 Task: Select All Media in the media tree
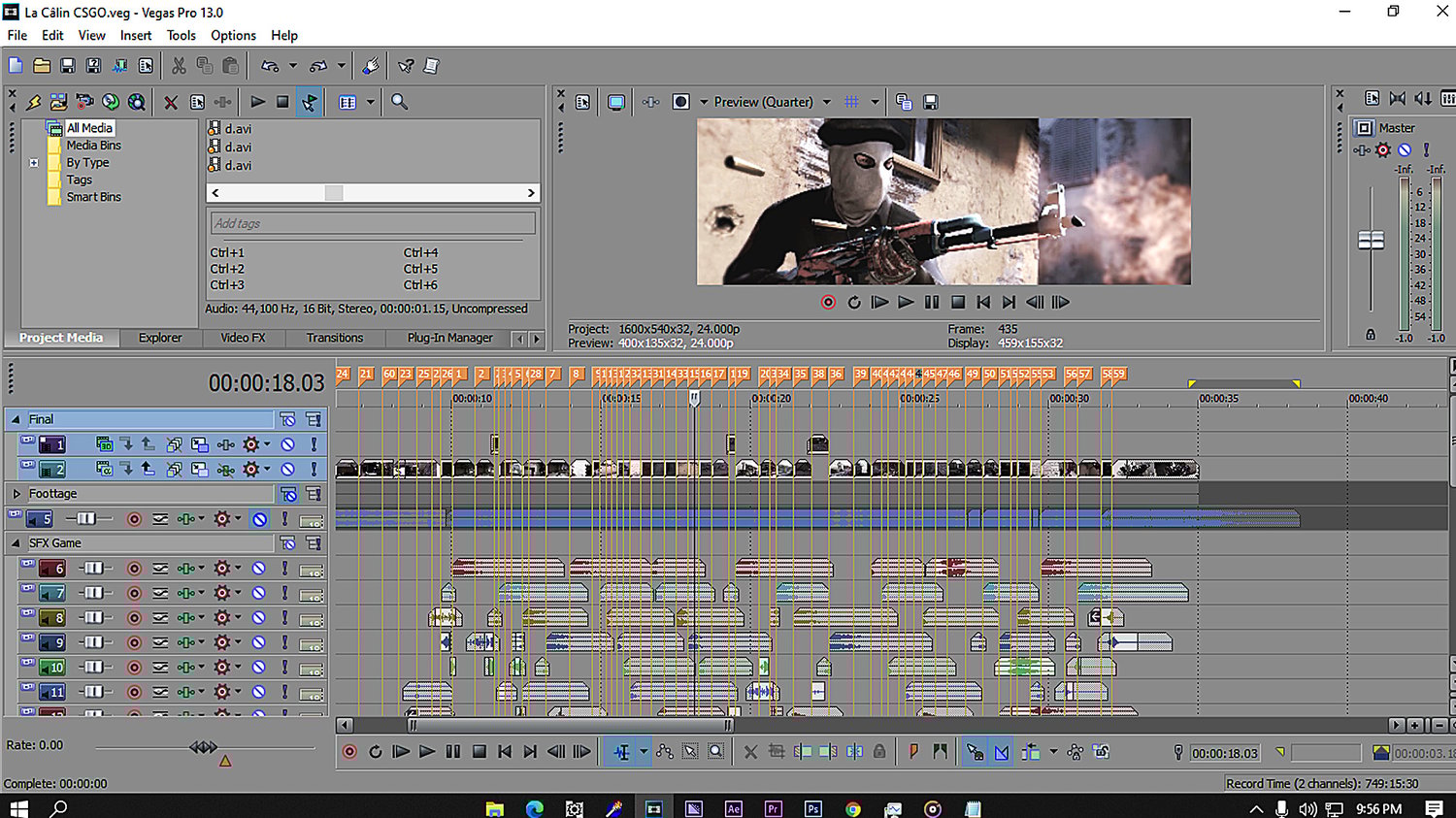(x=89, y=128)
